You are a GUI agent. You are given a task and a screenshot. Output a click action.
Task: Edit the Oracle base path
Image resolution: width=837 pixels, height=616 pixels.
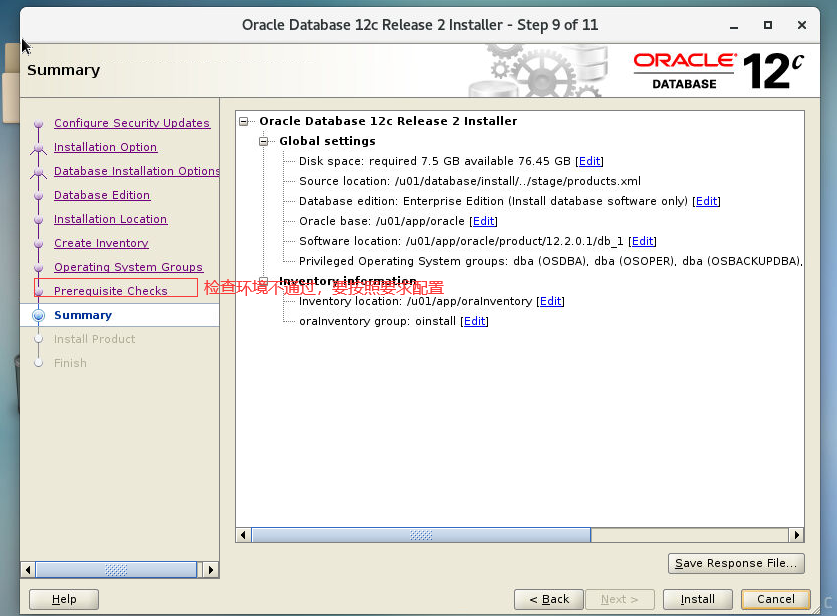[x=484, y=221]
